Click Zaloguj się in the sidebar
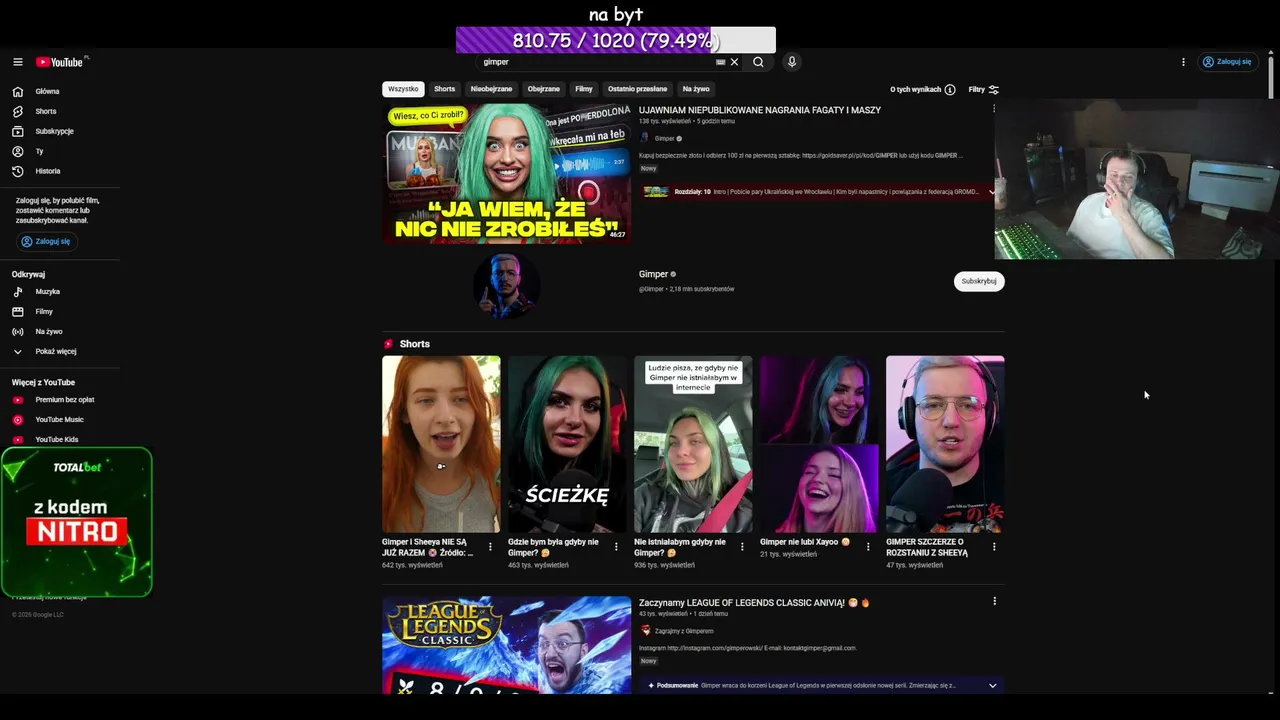The height and width of the screenshot is (720, 1280). [x=46, y=241]
